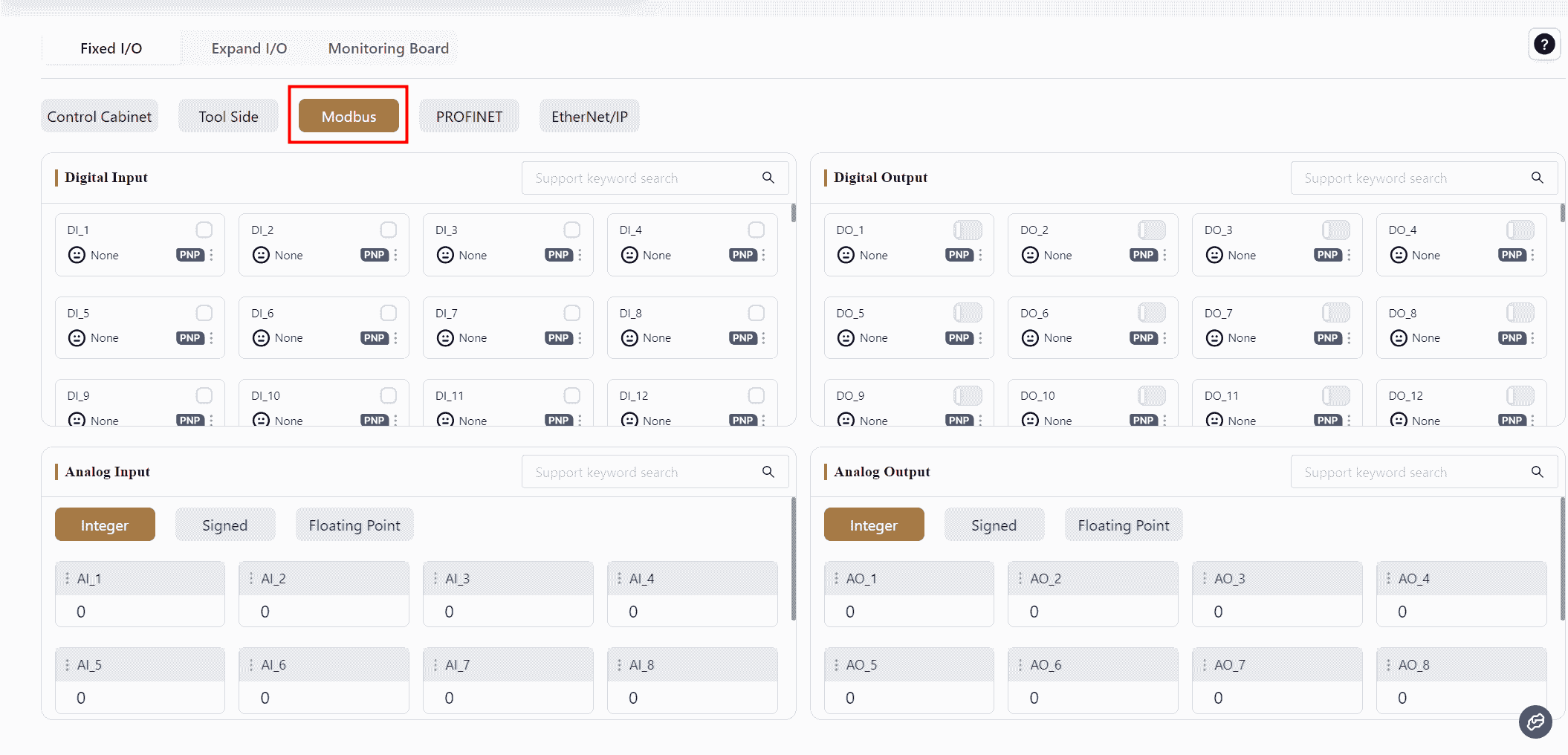The width and height of the screenshot is (1568, 755).
Task: Click the AO_2 value field
Action: pos(1092,612)
